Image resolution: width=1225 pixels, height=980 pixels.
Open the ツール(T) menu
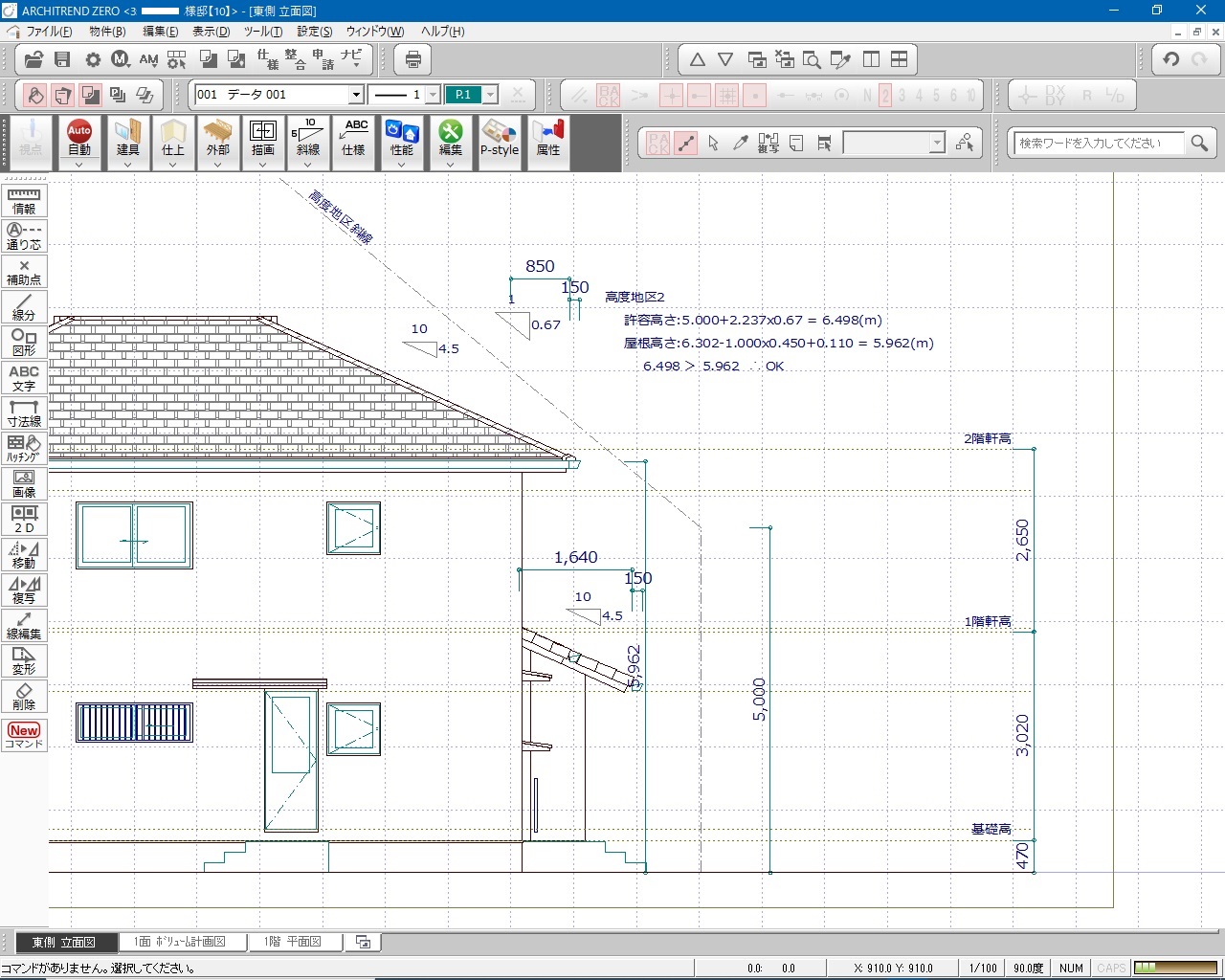point(262,32)
